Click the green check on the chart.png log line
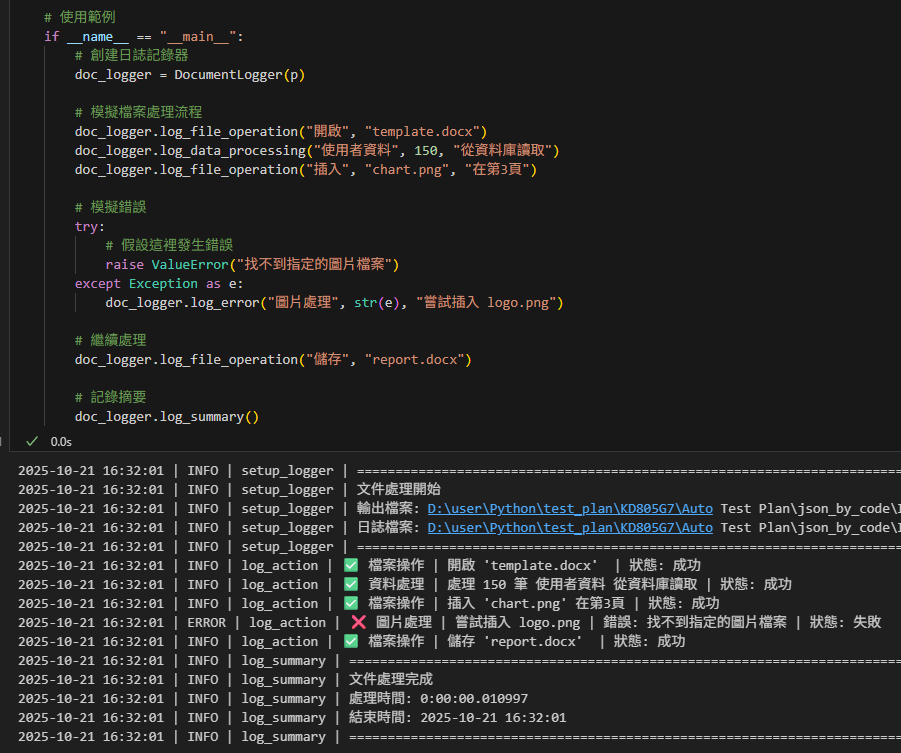 [x=351, y=603]
